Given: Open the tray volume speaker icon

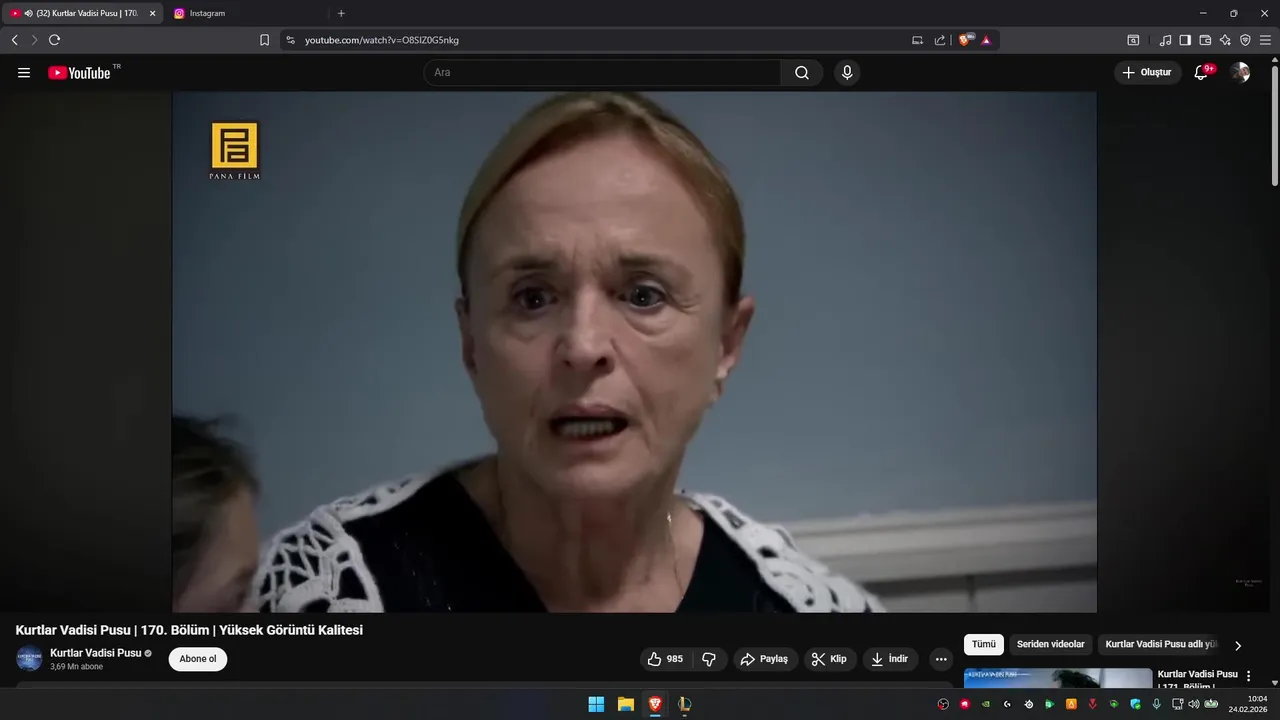Looking at the screenshot, I should (x=1193, y=704).
